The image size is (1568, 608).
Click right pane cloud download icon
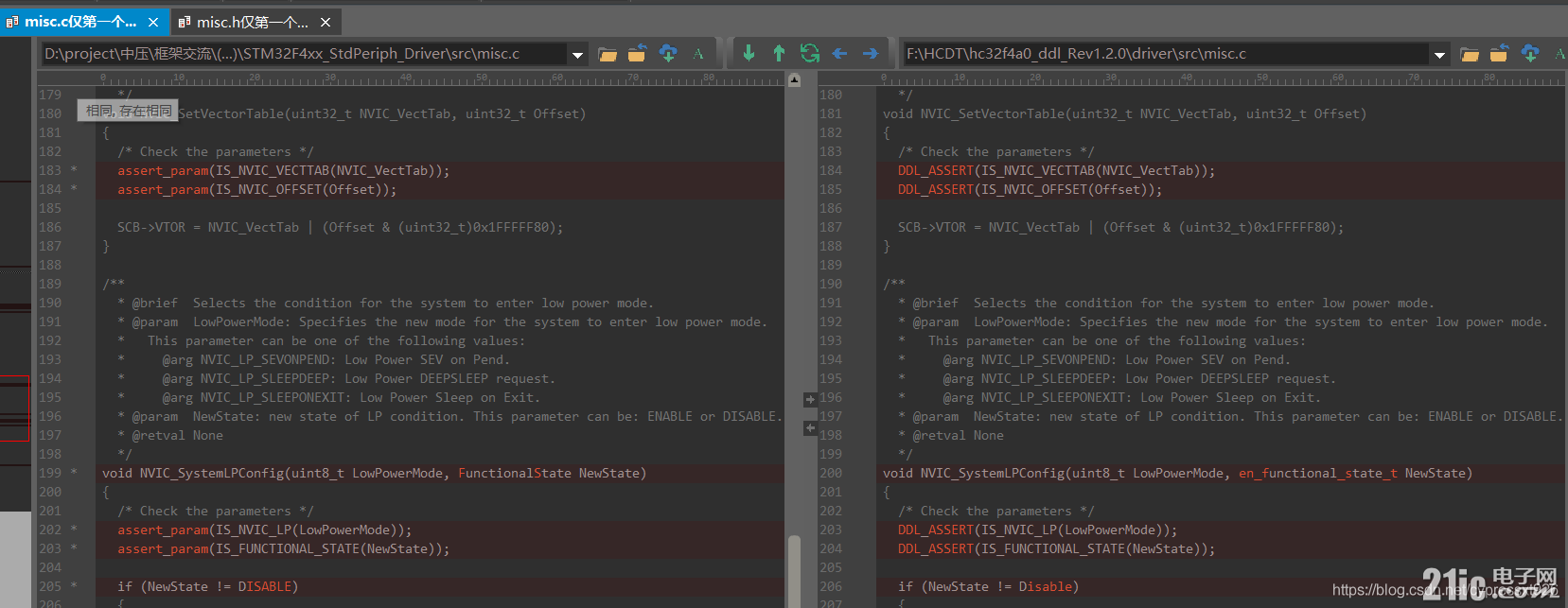(x=1530, y=53)
